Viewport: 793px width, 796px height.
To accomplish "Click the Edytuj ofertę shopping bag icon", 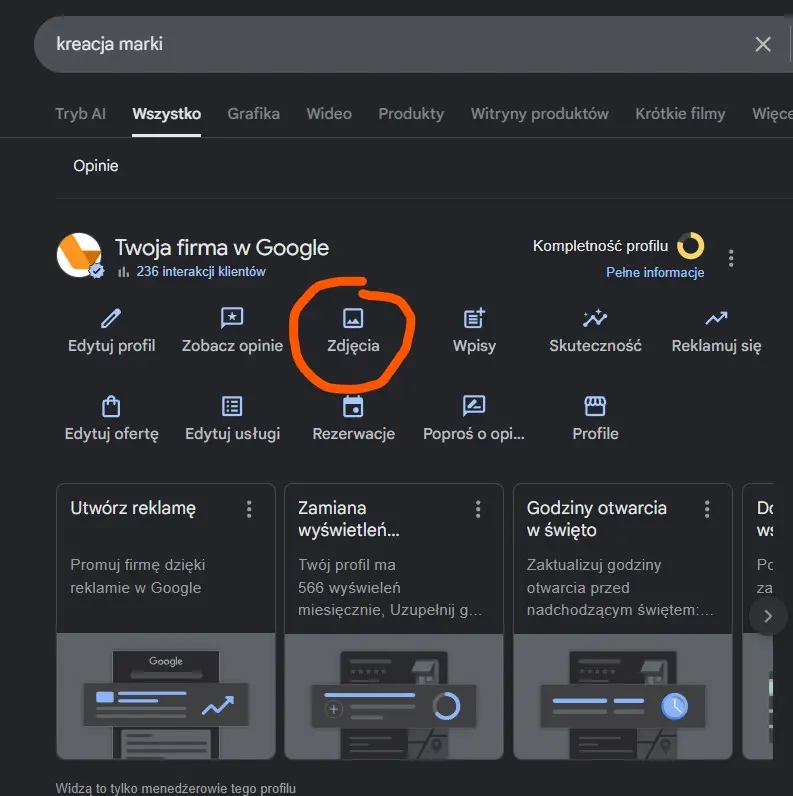I will pos(111,406).
